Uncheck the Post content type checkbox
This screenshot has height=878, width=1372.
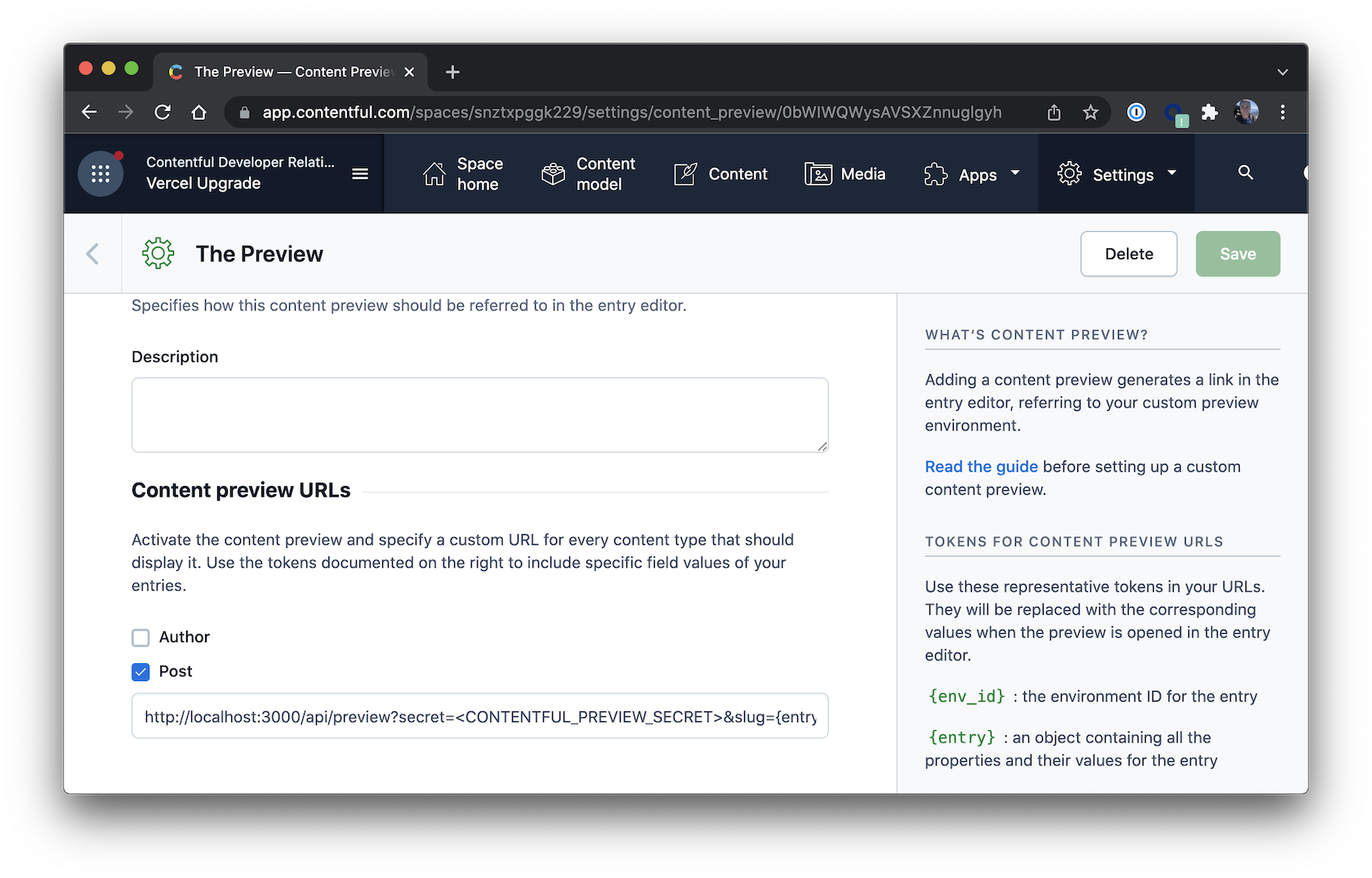click(x=140, y=672)
